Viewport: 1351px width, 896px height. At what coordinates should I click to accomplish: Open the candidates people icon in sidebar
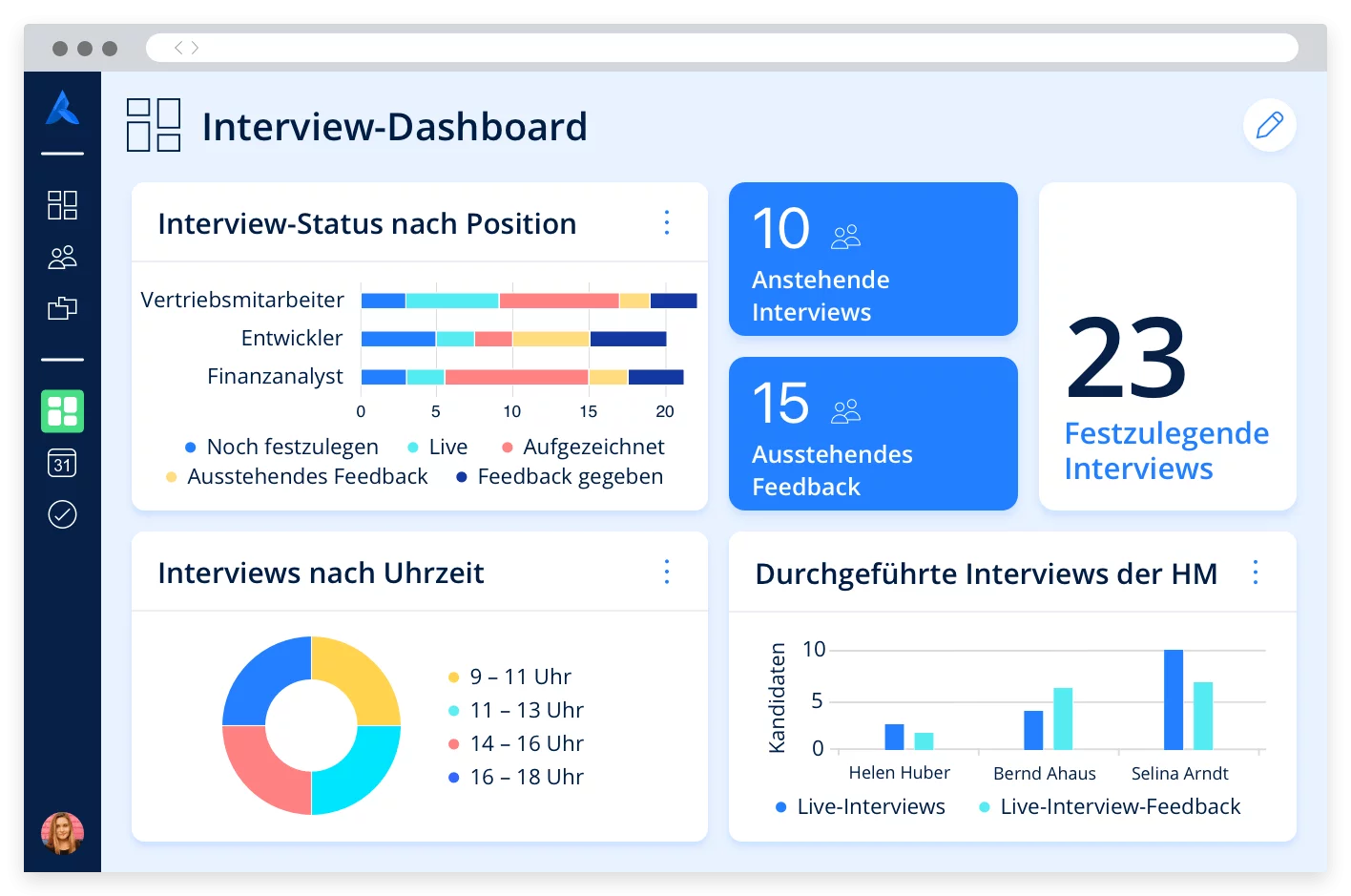(x=62, y=257)
